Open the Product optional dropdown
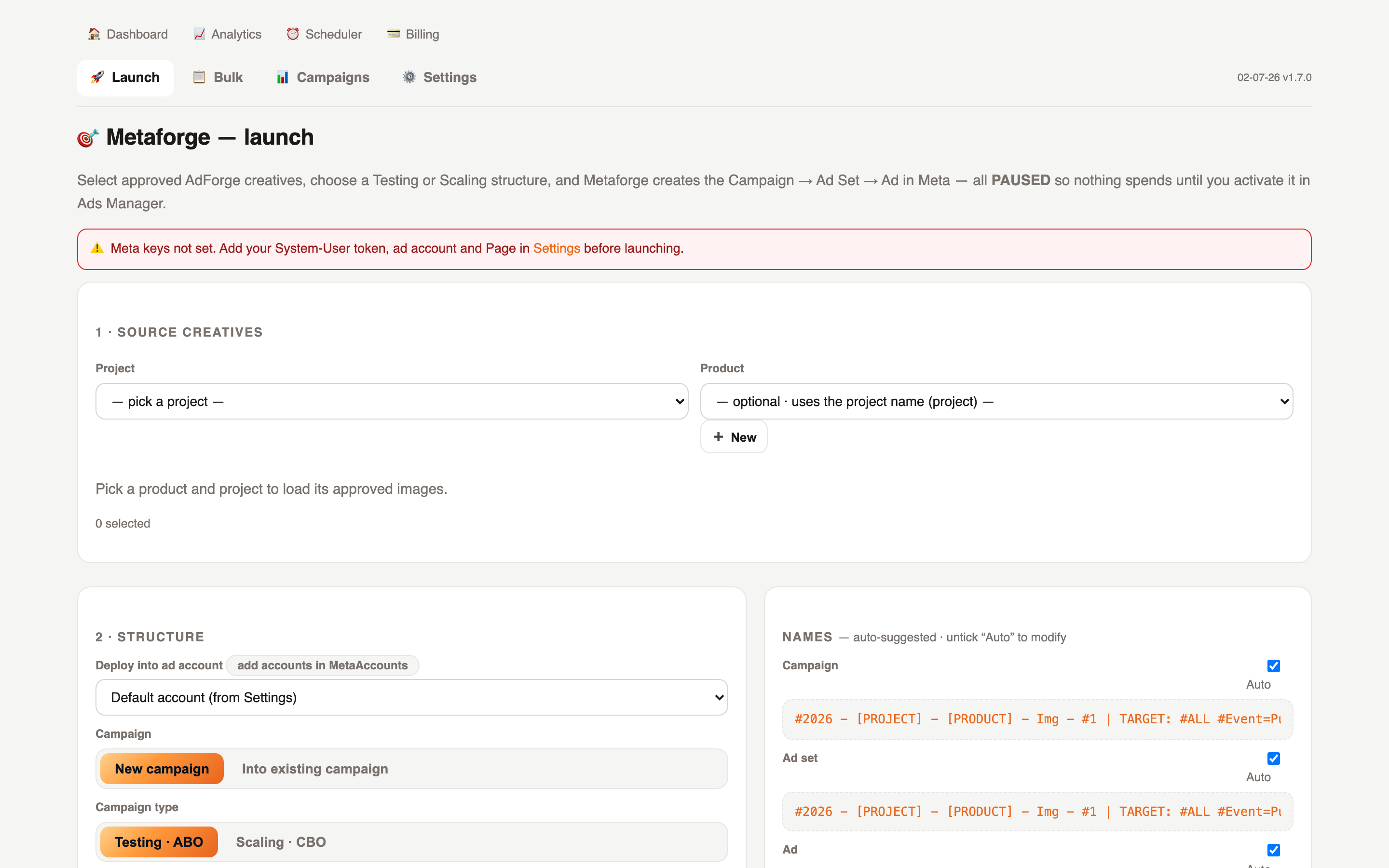 (996, 401)
